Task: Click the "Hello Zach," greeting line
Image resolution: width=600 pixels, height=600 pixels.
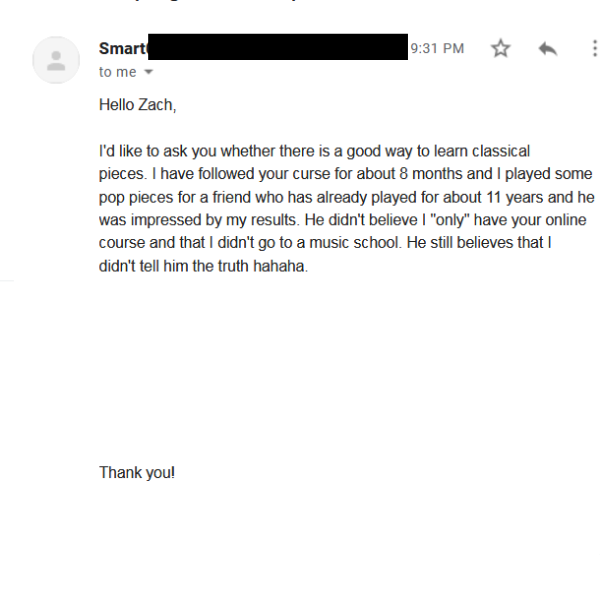Action: [138, 105]
